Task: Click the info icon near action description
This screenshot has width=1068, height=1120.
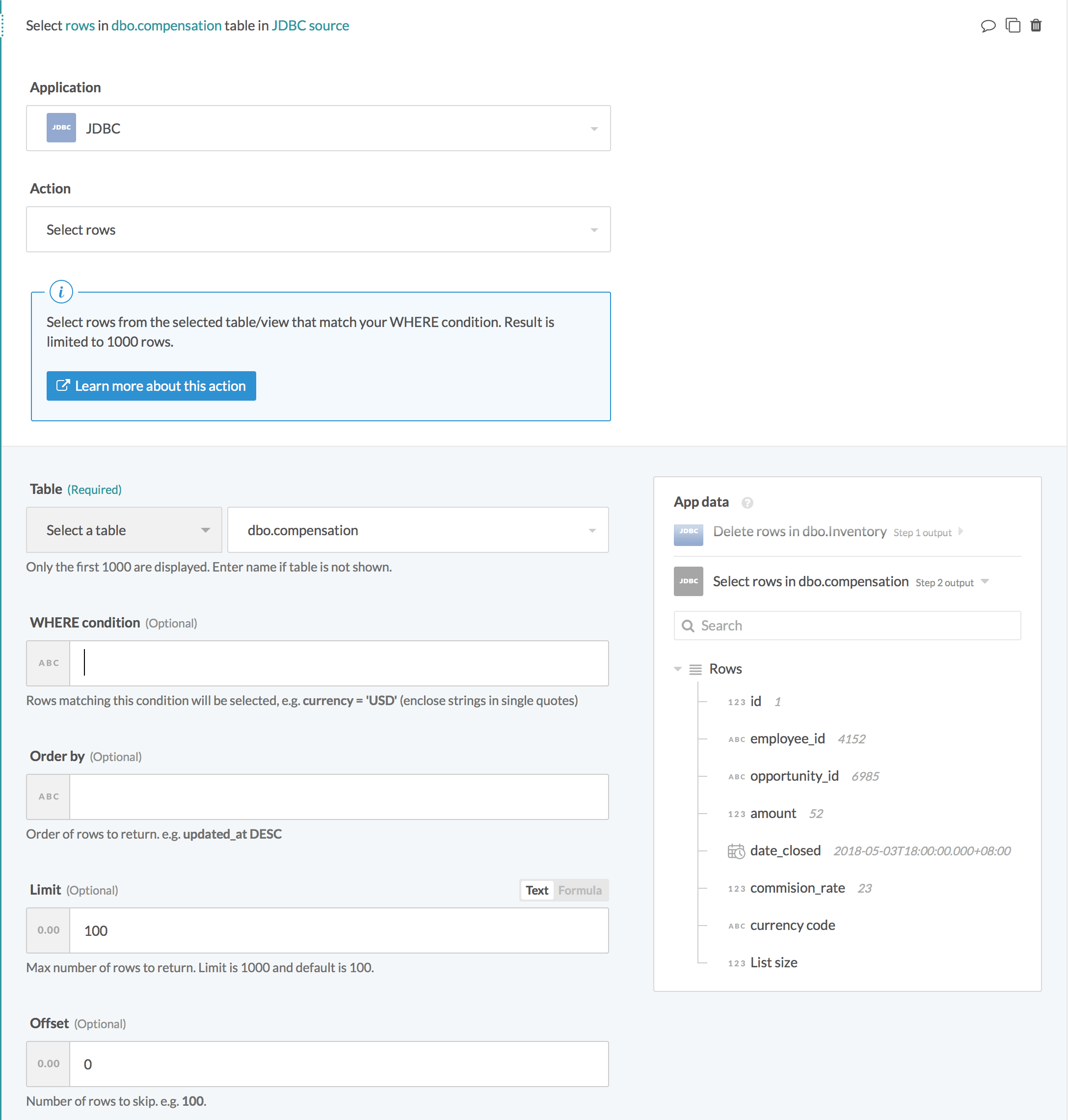Action: click(59, 290)
